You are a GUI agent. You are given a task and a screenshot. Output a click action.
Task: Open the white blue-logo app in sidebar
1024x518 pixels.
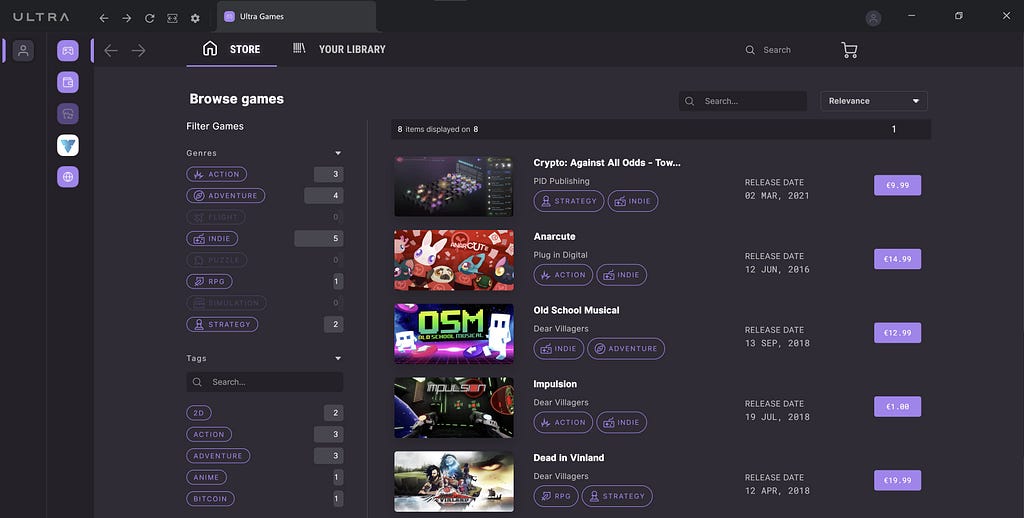(68, 145)
